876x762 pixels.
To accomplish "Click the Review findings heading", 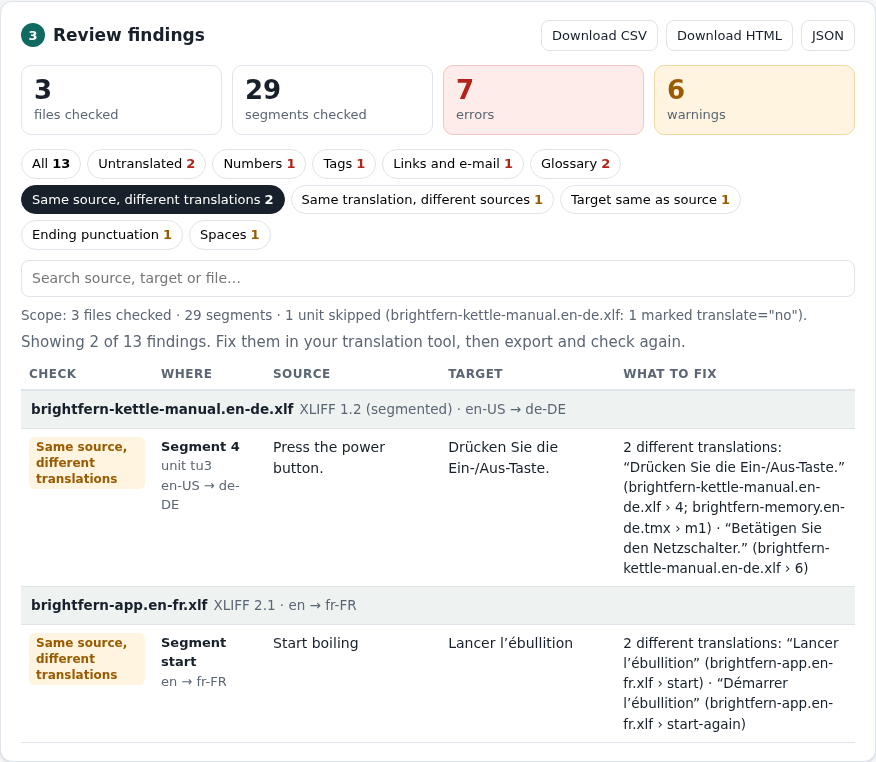I will pos(128,35).
